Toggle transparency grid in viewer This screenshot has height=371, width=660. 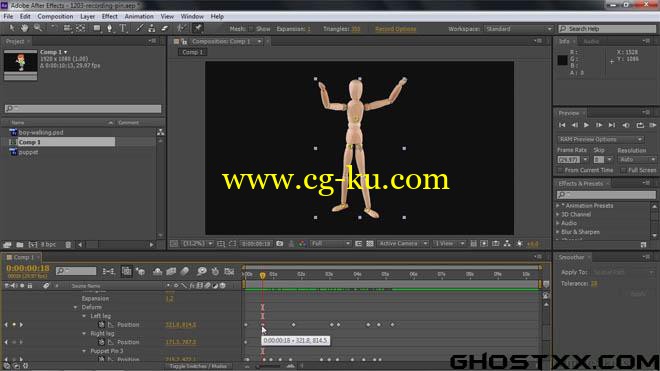click(x=370, y=244)
